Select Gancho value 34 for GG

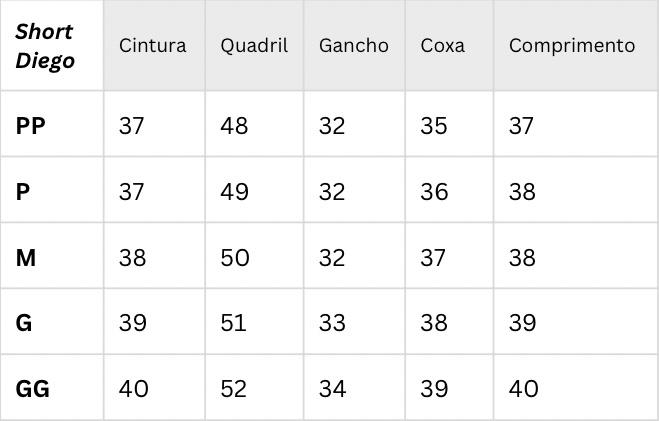coord(332,389)
